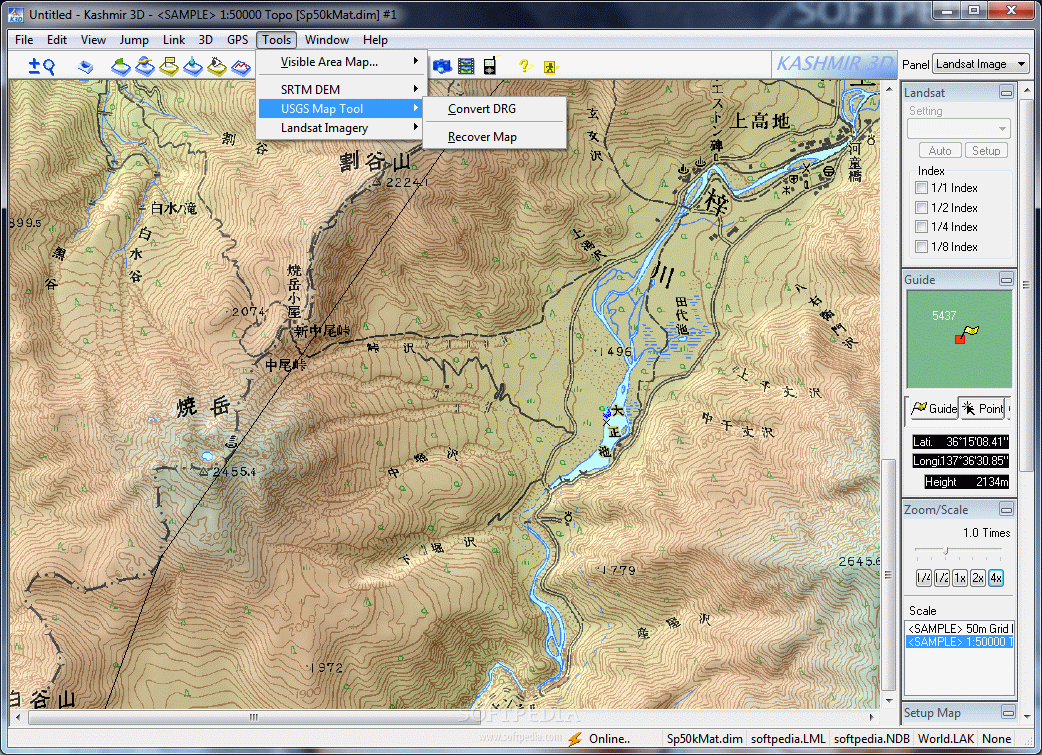1042x755 pixels.
Task: Open the map tray icon beside the zoom tool
Action: pyautogui.click(x=86, y=66)
